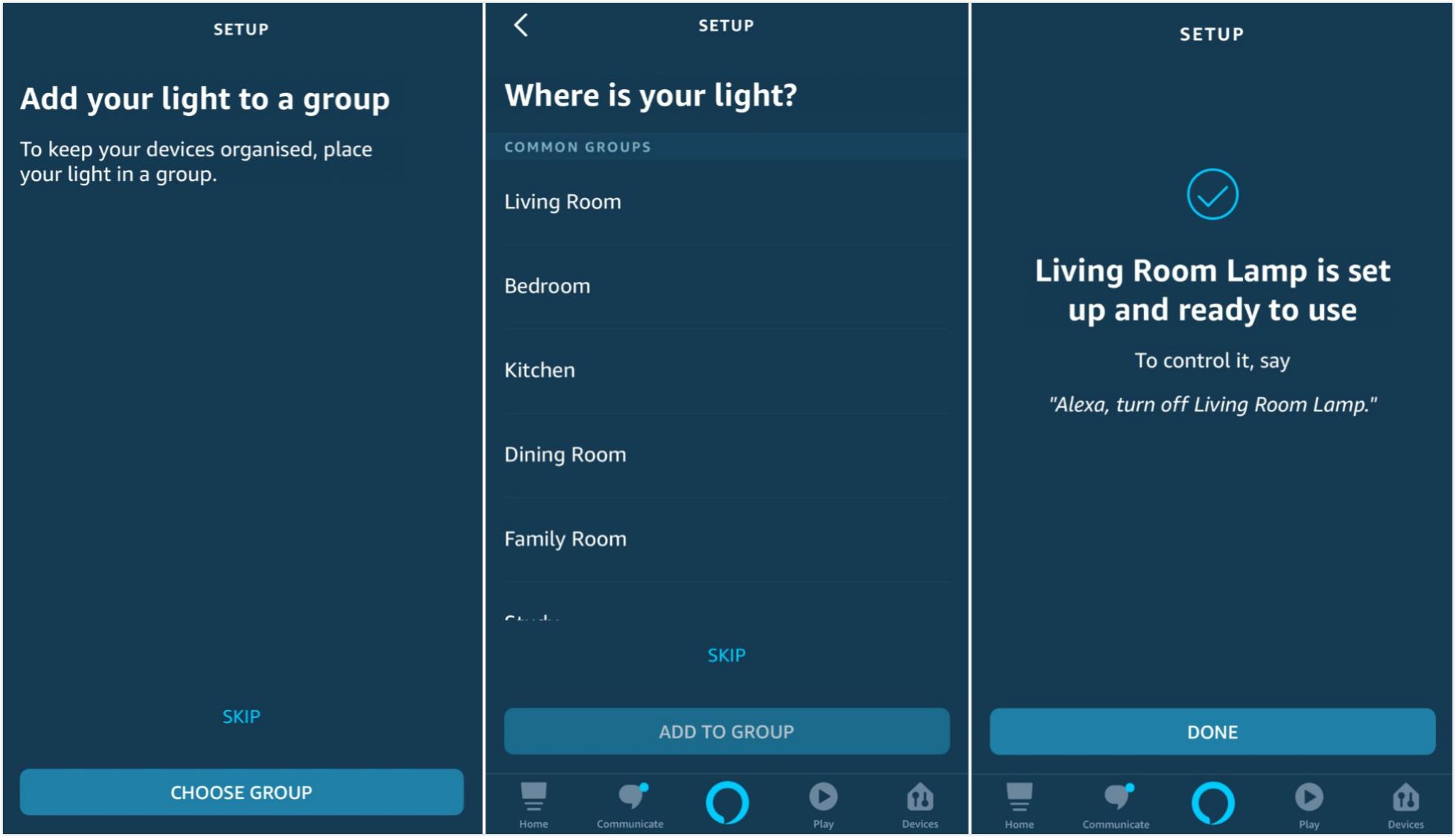Click DONE button after successful setup
This screenshot has width=1456, height=837.
[1213, 730]
